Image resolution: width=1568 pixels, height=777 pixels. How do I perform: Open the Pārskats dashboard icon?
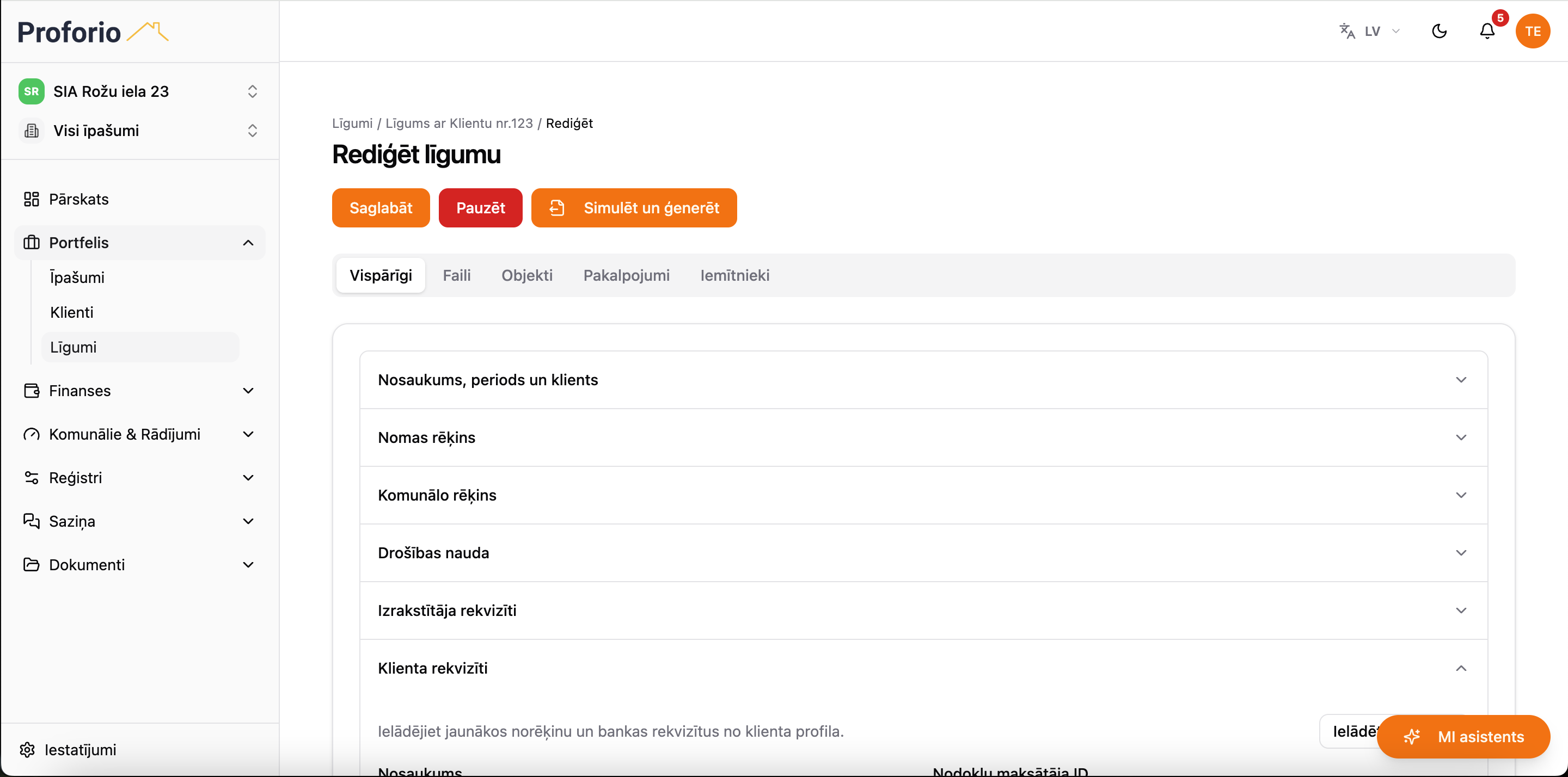pyautogui.click(x=32, y=199)
